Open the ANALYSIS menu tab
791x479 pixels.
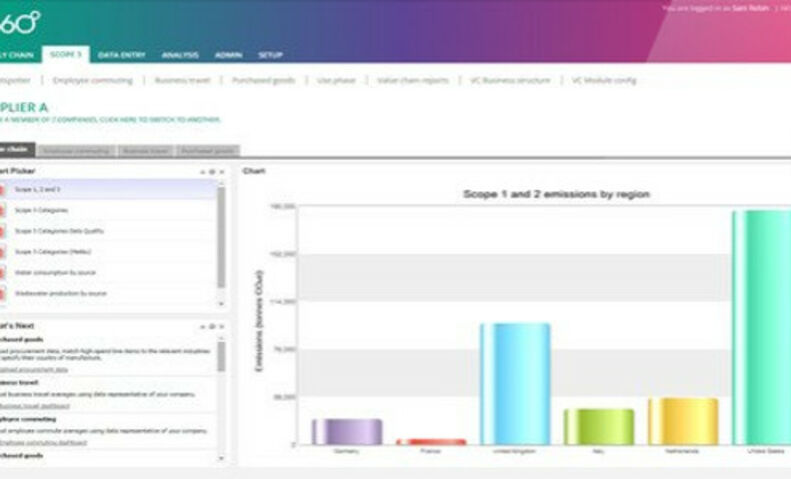tap(180, 55)
